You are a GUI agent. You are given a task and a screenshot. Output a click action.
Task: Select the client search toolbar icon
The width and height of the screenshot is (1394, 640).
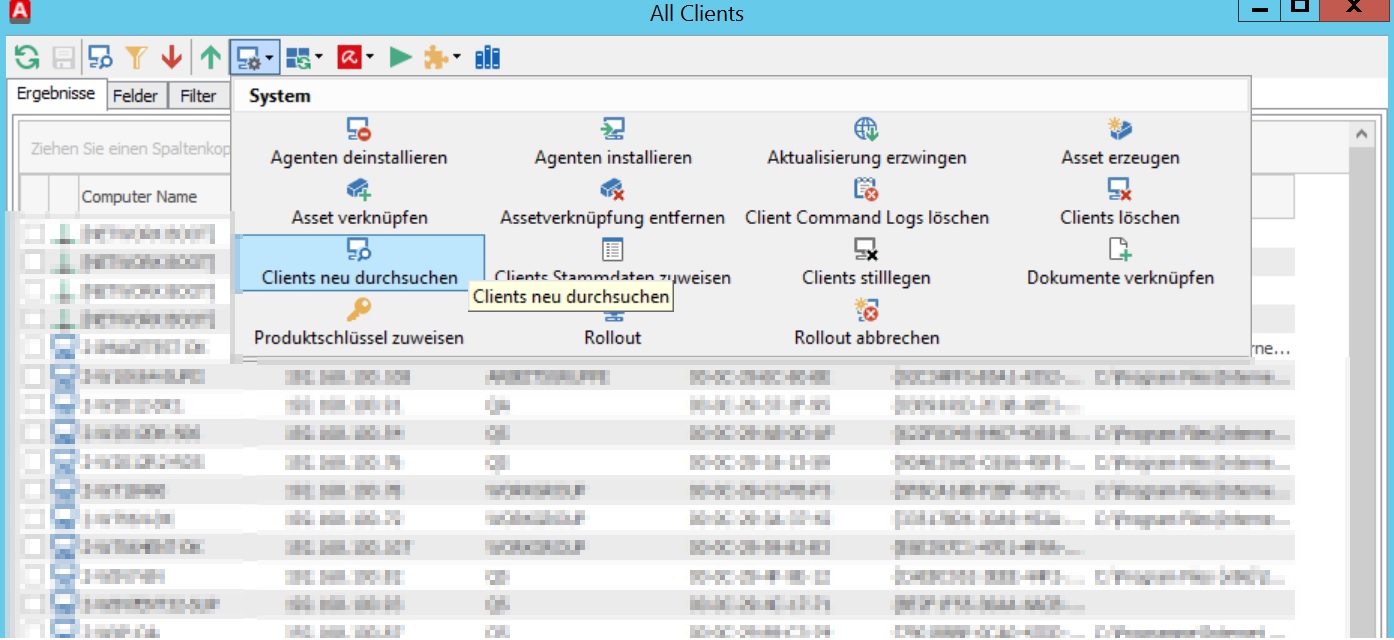click(99, 57)
